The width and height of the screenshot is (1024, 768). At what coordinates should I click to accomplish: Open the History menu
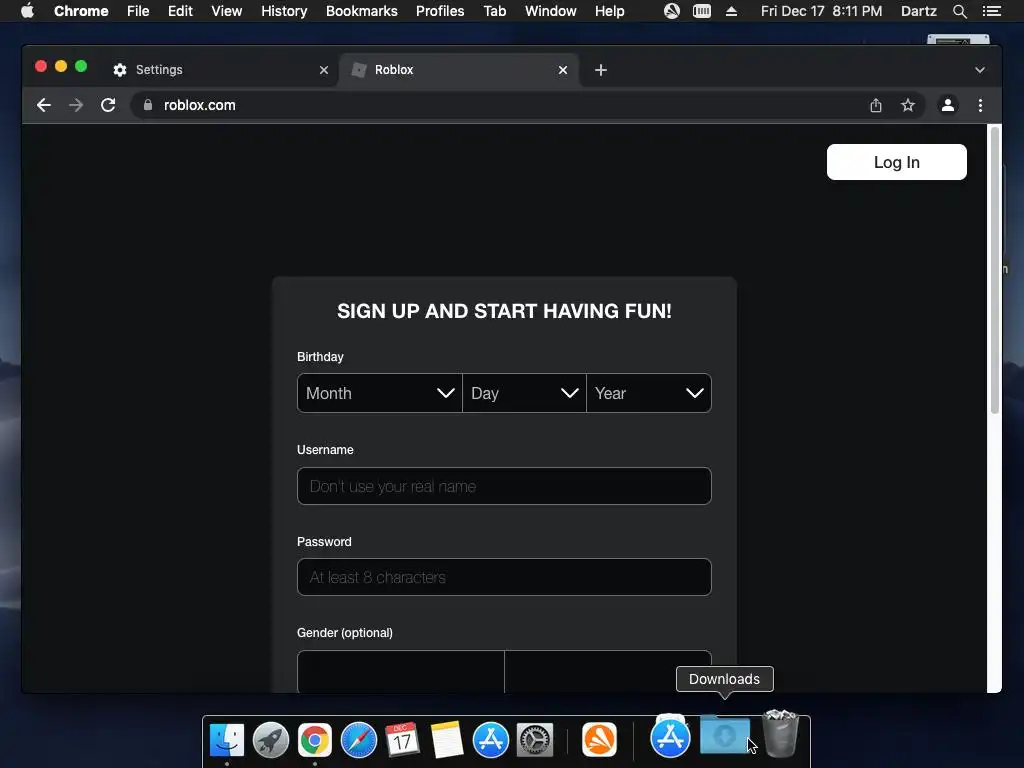[284, 11]
